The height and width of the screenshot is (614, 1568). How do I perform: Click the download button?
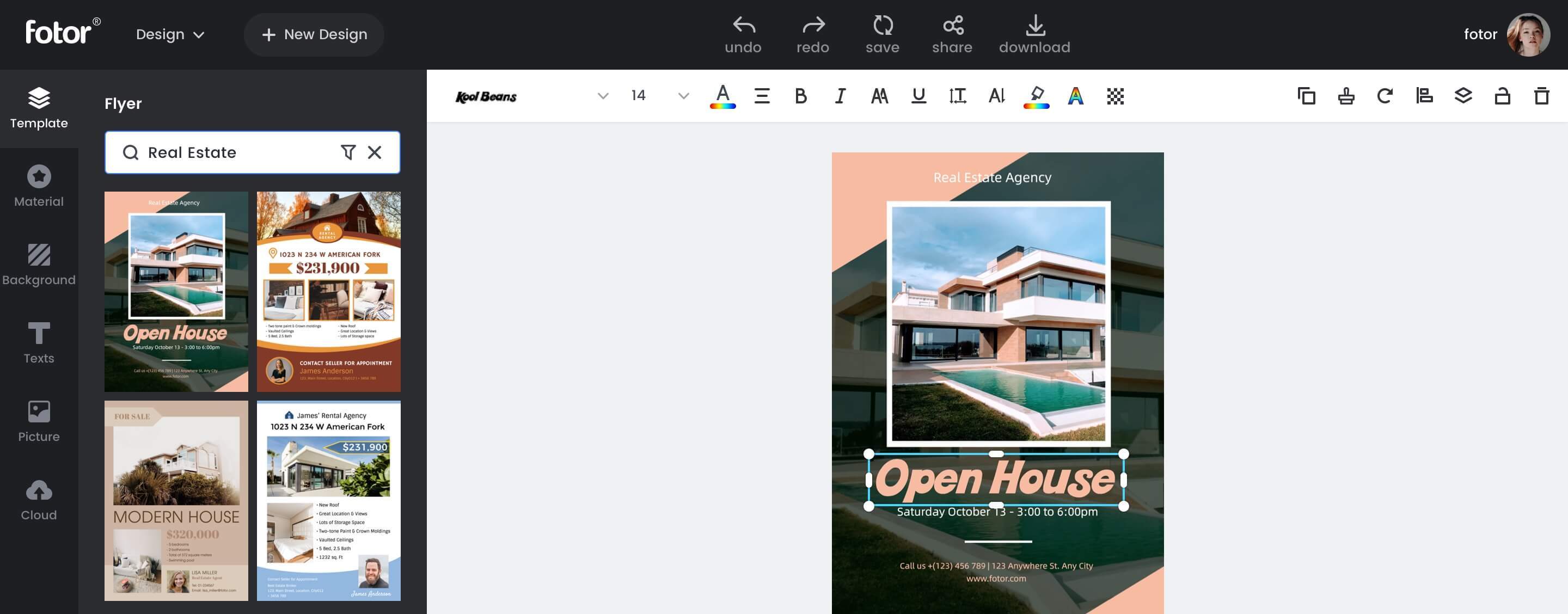[x=1034, y=33]
